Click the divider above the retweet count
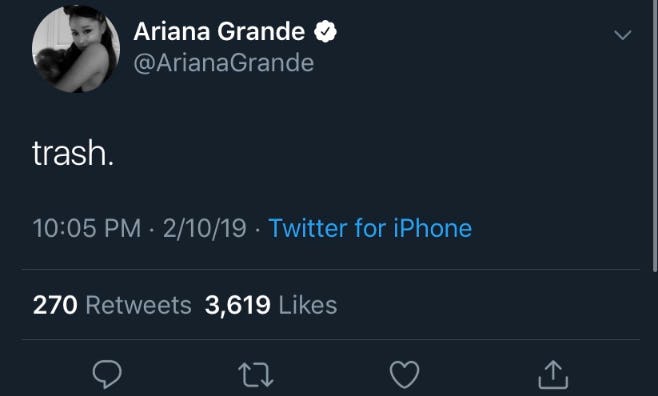Screen dimensions: 658x396 331,269
